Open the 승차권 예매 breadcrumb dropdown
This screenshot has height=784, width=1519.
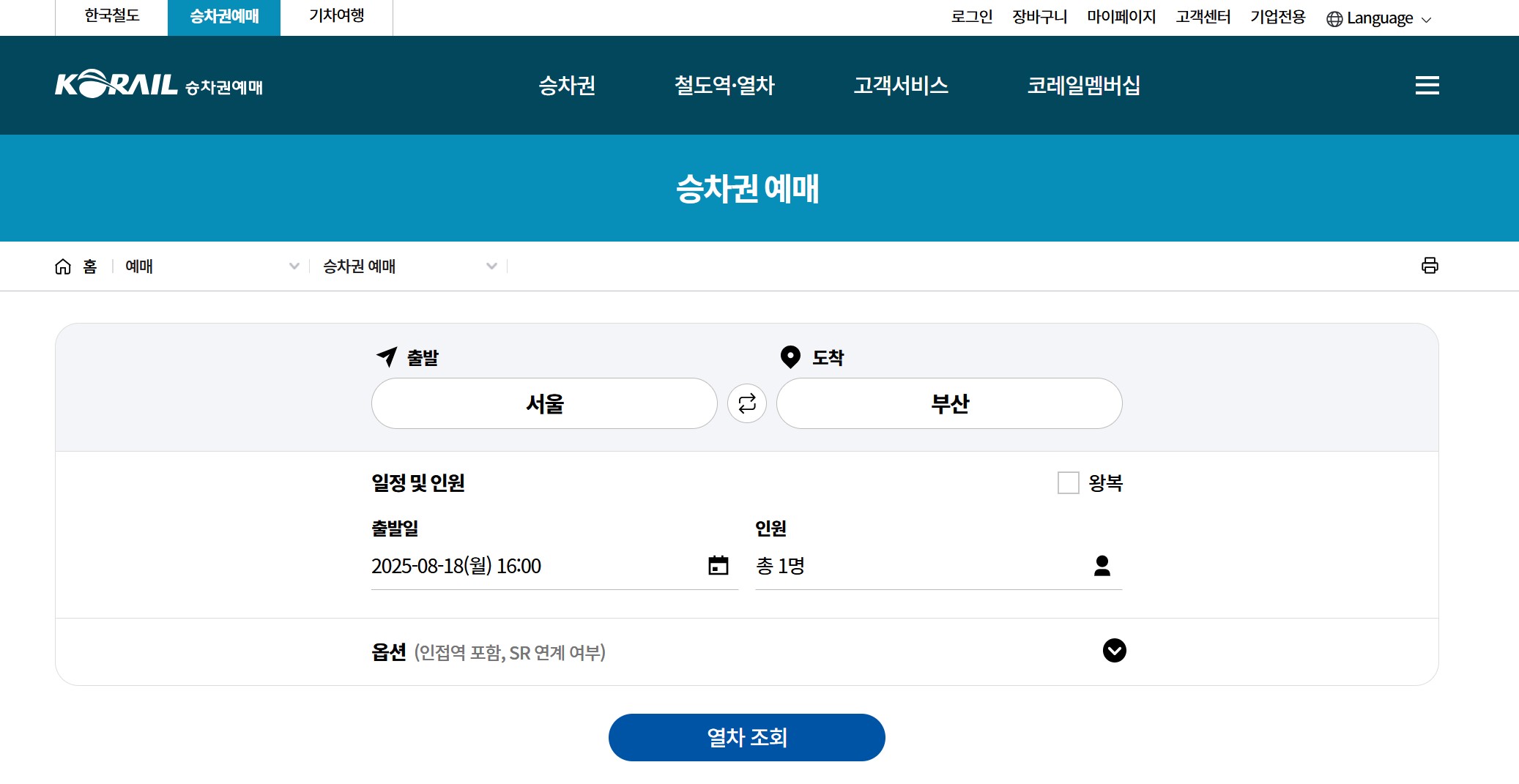click(x=410, y=266)
